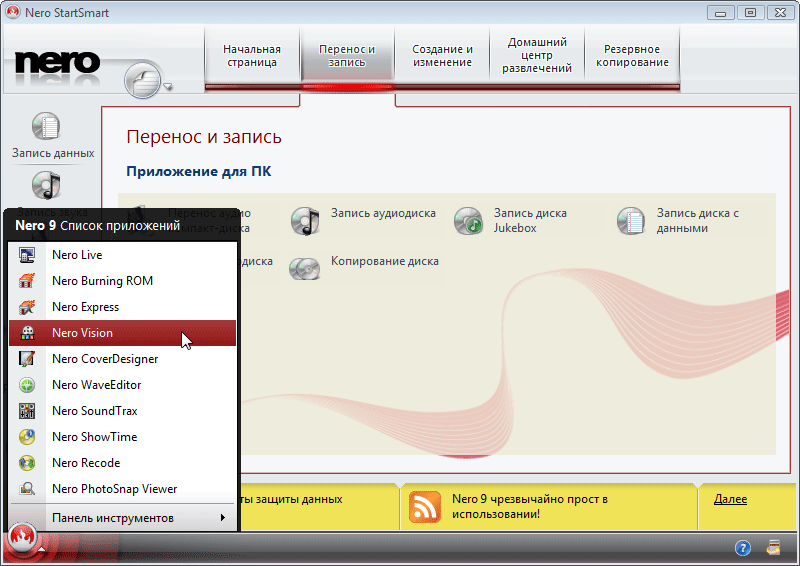
Task: Click the Nero 9 Список приложений header
Action: (97, 226)
